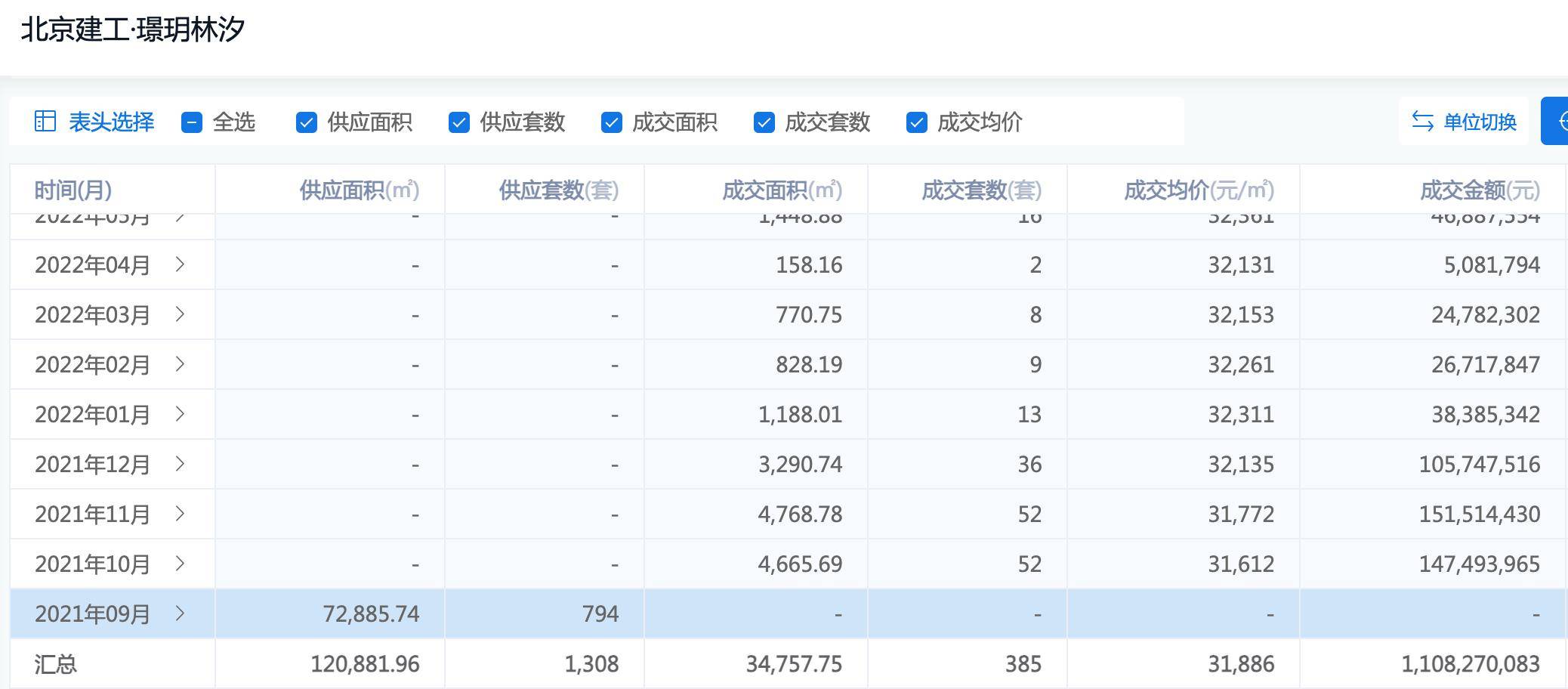The height and width of the screenshot is (689, 1568).
Task: Toggle the 全选 checkbox
Action: pyautogui.click(x=192, y=122)
